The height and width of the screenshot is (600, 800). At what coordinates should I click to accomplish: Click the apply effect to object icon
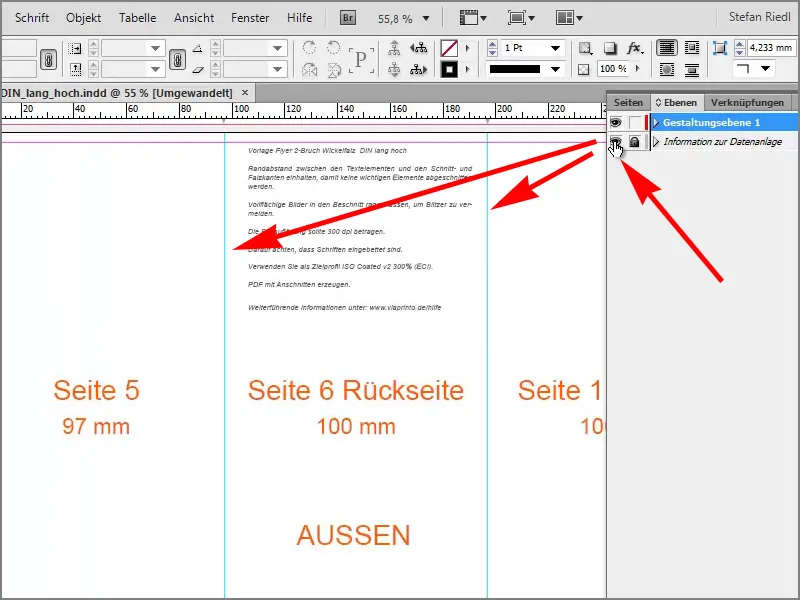[585, 48]
